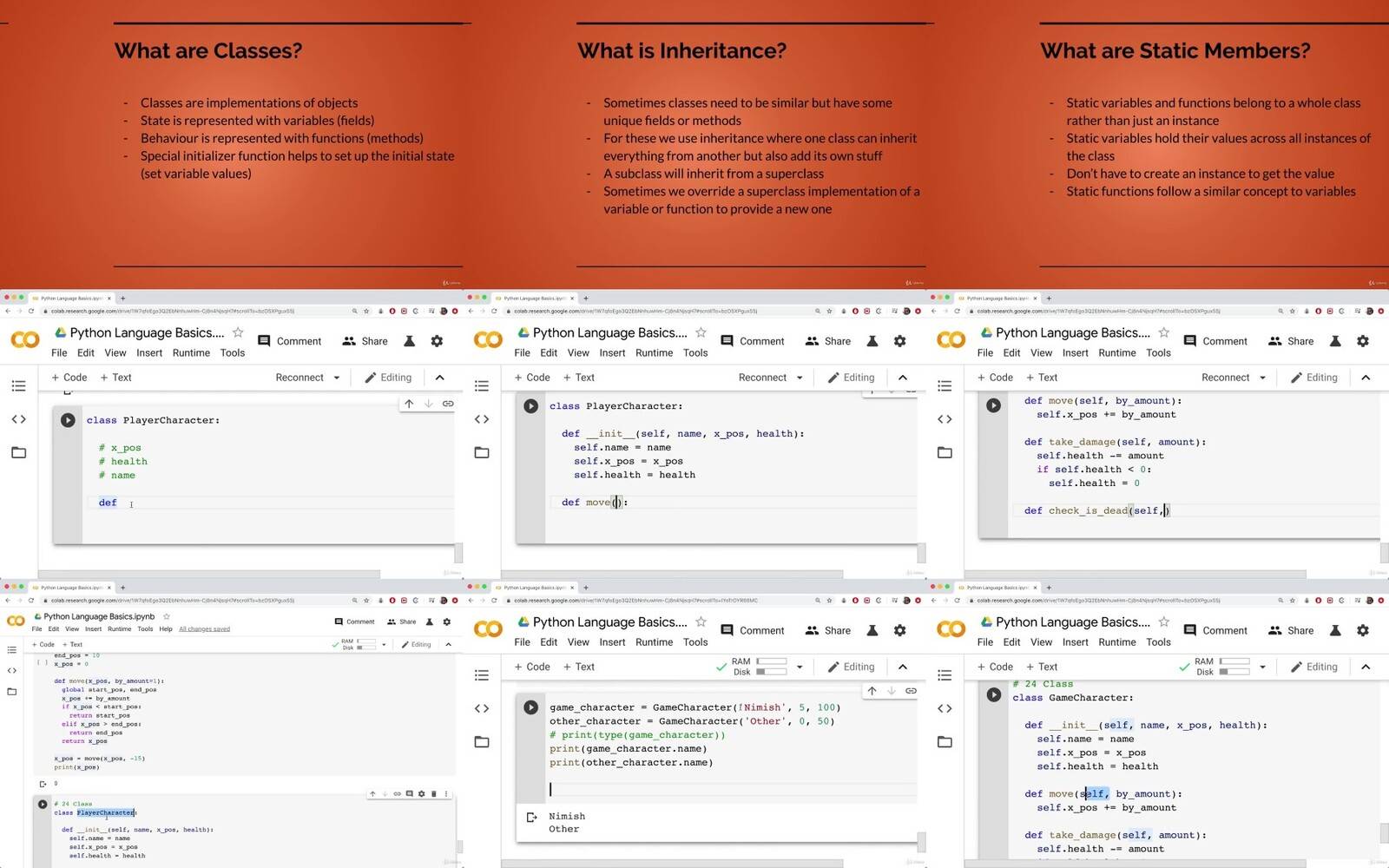
Task: Expand Reconnect dropdown arrow in check_is_dead notebook
Action: pyautogui.click(x=1262, y=378)
